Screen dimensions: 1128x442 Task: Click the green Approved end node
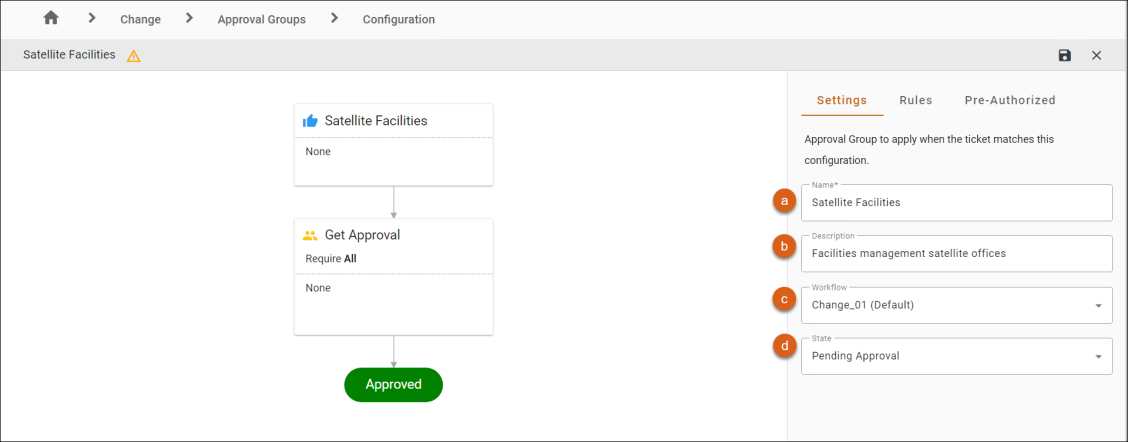pos(394,384)
